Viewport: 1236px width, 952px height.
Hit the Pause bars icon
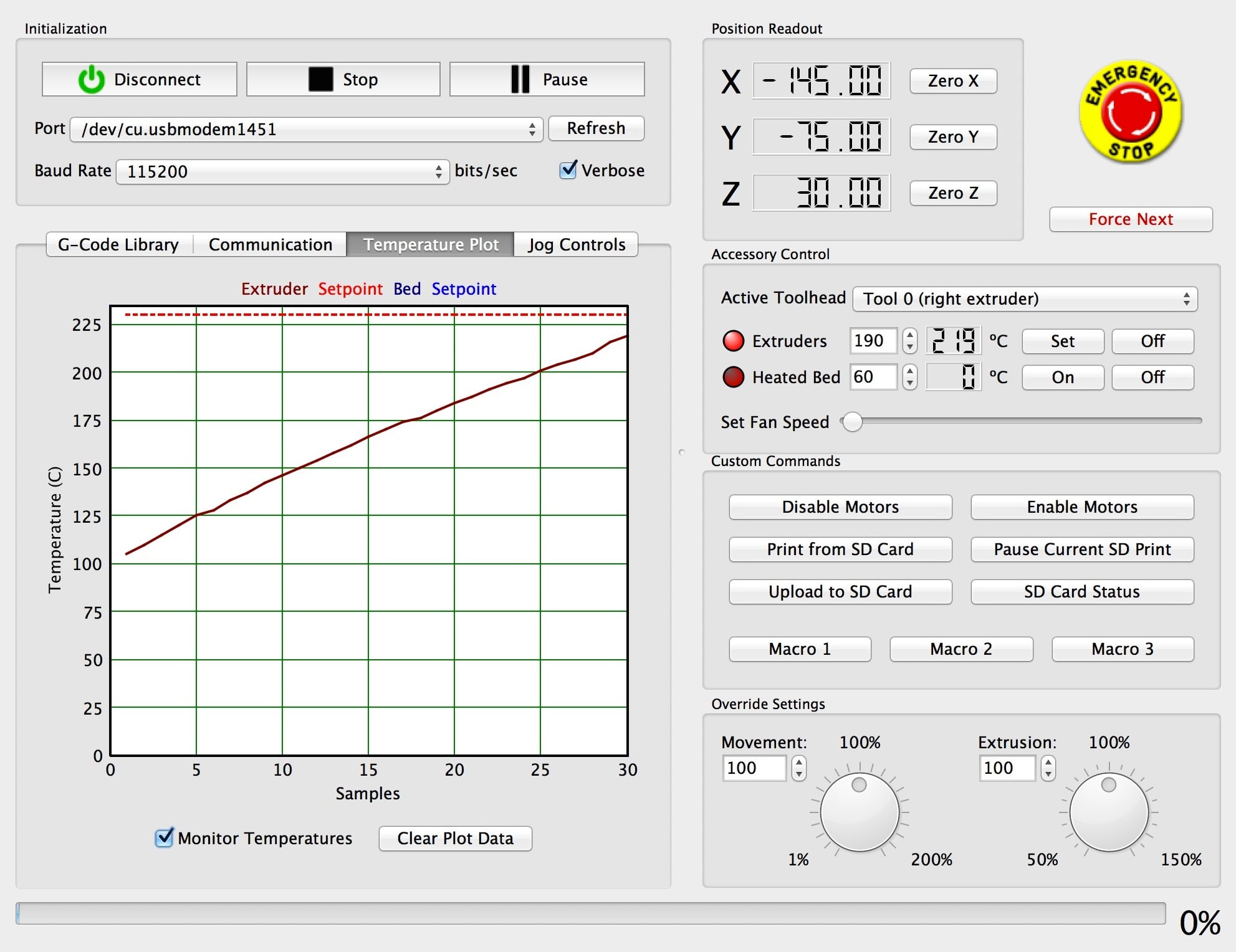pos(520,80)
